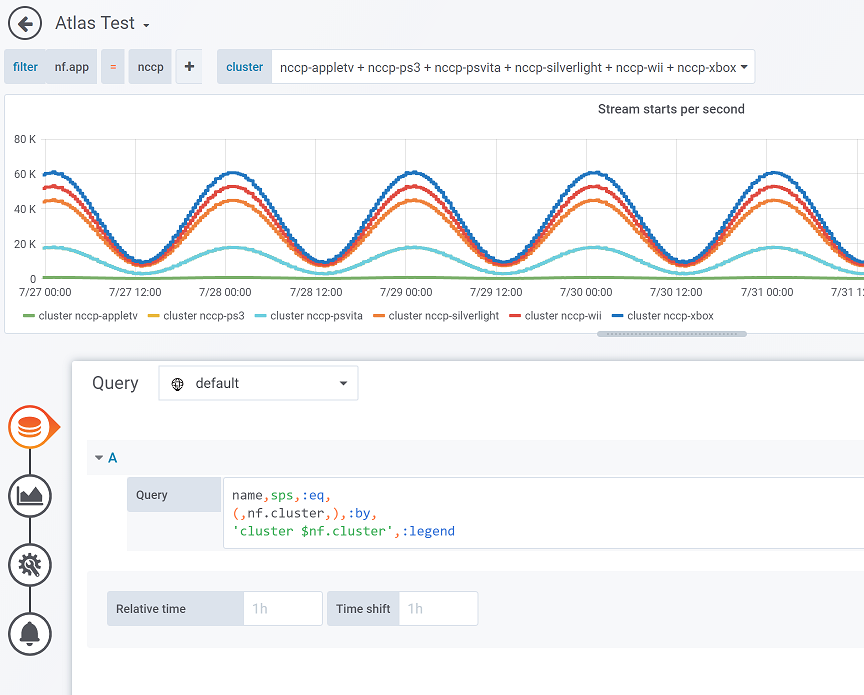Open the Visualization chart icon tab
The width and height of the screenshot is (864, 695).
pyautogui.click(x=30, y=495)
